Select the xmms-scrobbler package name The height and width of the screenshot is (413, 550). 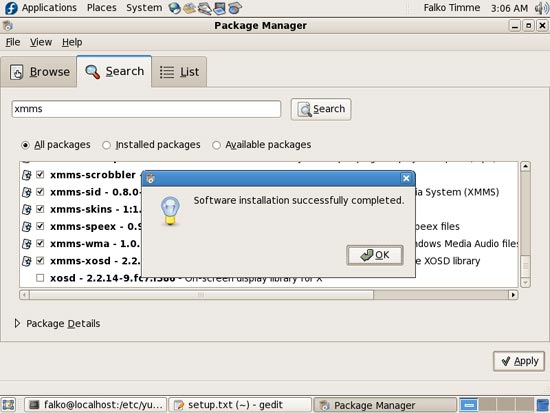[93, 175]
